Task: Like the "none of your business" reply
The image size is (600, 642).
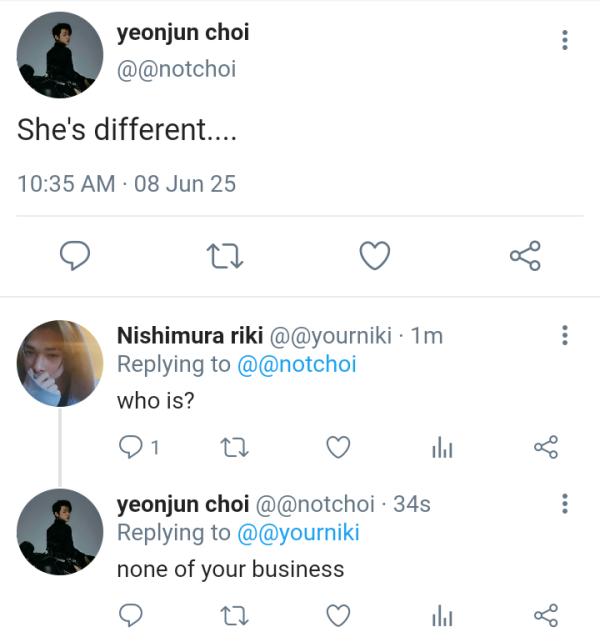Action: [x=339, y=613]
